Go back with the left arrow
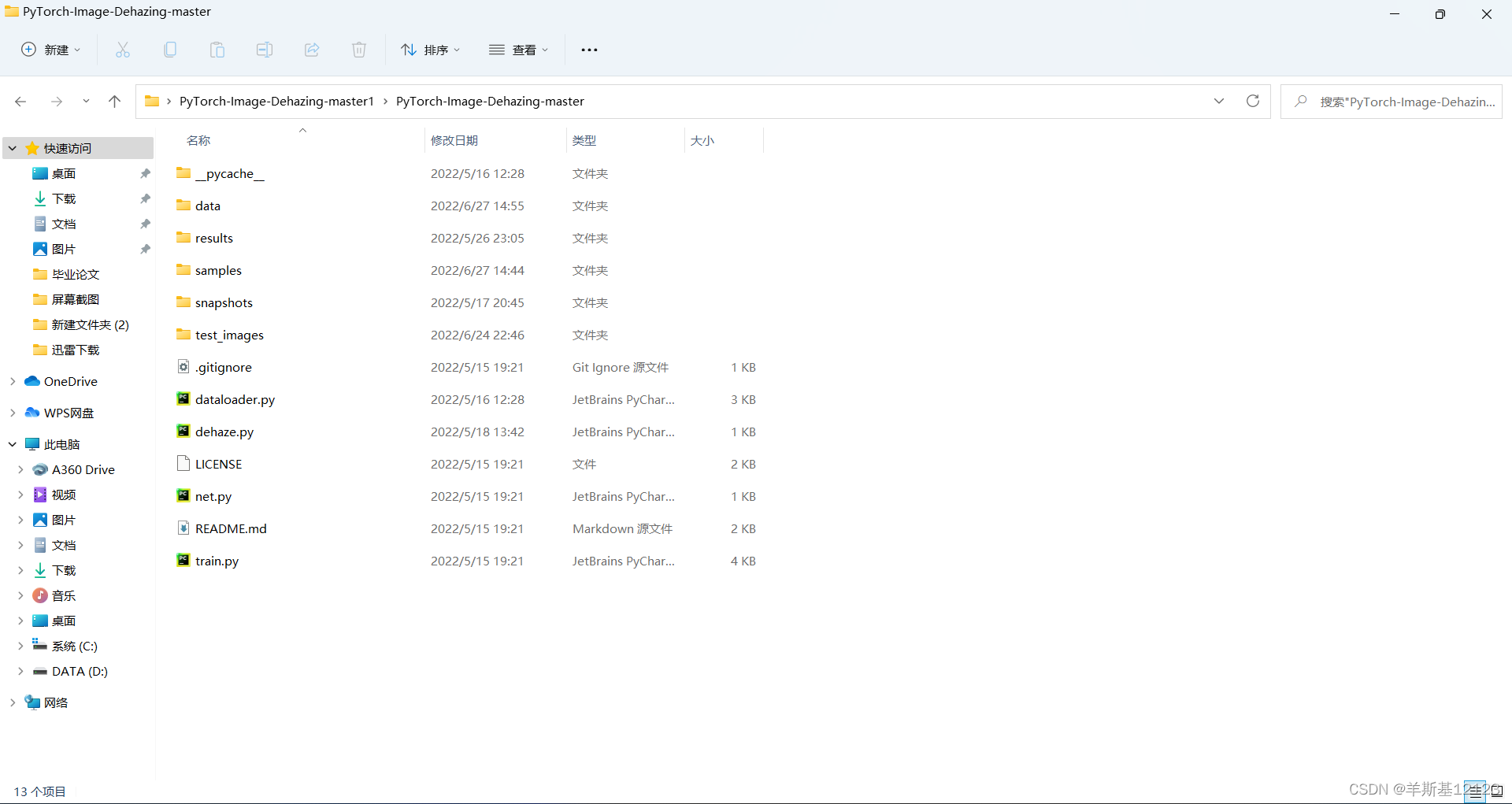Screen dimensions: 1512x804 point(21,102)
